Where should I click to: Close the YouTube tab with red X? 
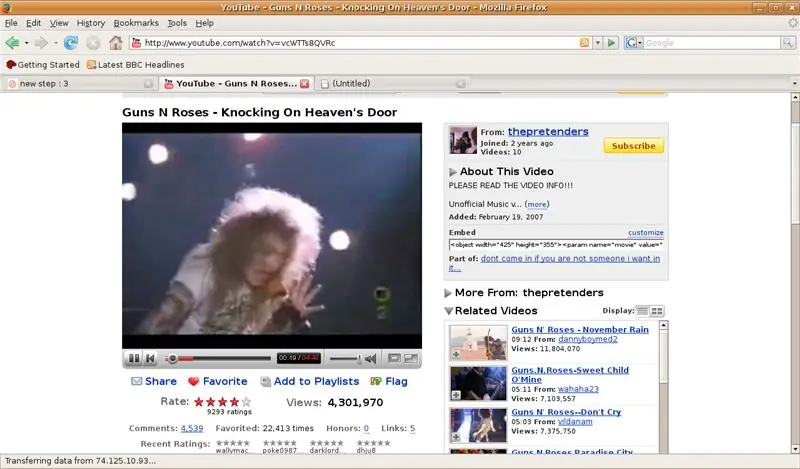click(305, 84)
